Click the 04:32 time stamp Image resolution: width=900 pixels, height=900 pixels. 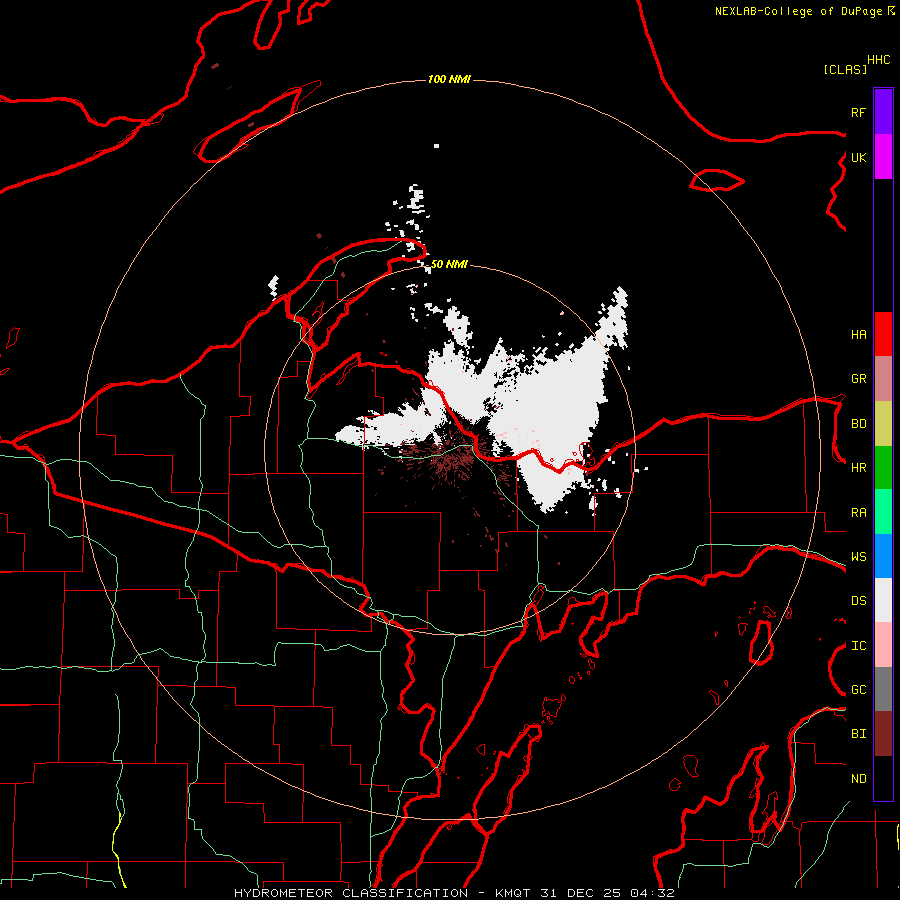(652, 893)
